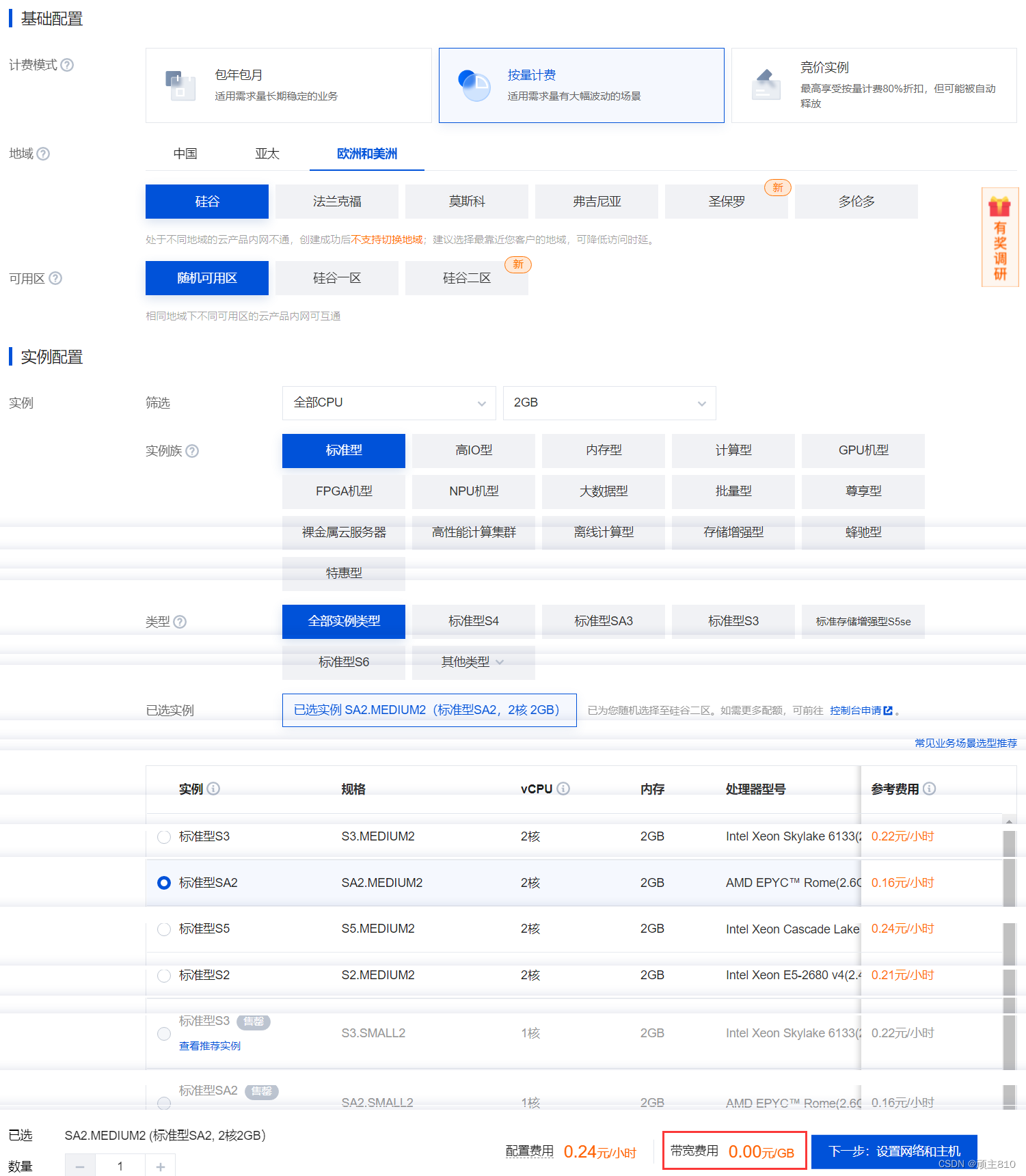Image resolution: width=1026 pixels, height=1176 pixels.
Task: Select the 标准型SA3 type filter
Action: 604,622
